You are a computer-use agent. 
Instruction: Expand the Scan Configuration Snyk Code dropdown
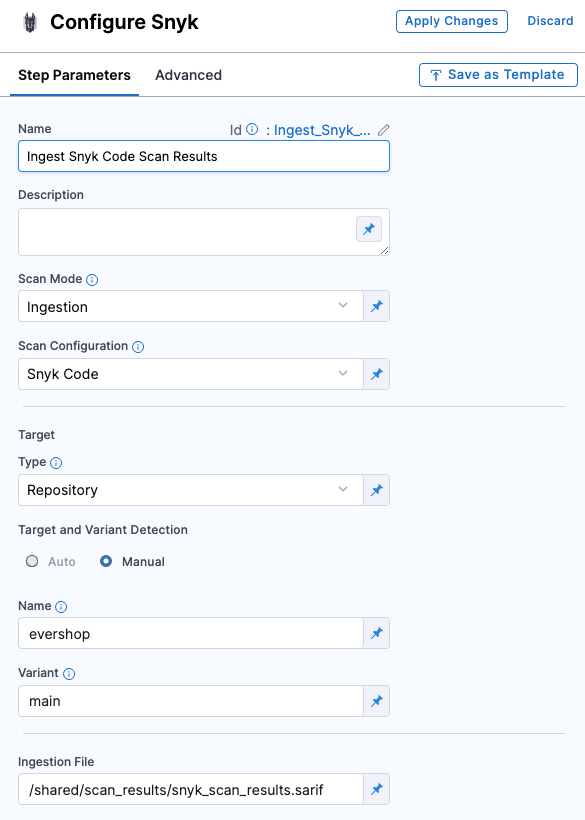(191, 374)
